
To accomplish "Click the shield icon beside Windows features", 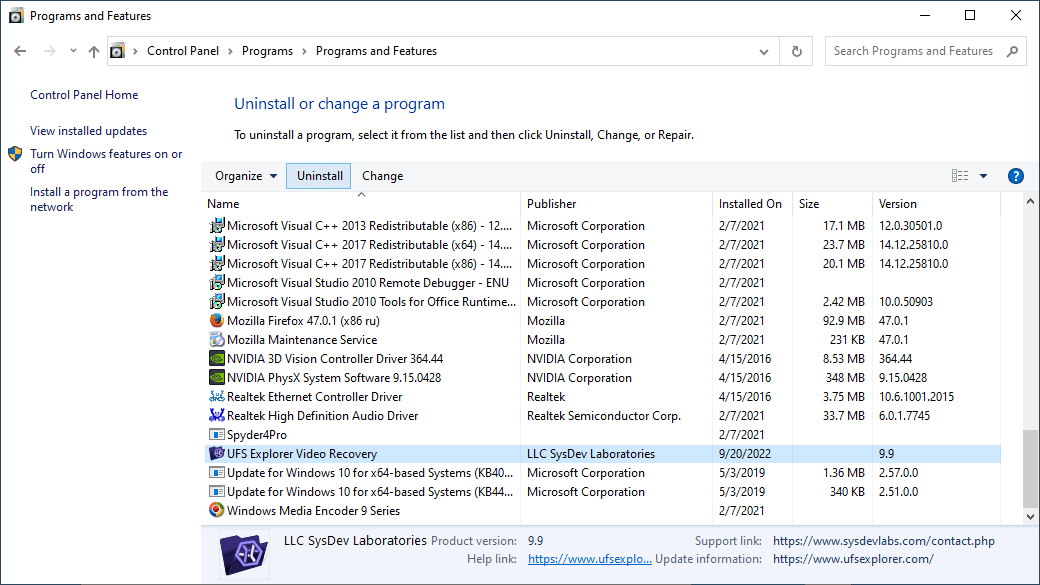I will click(15, 155).
